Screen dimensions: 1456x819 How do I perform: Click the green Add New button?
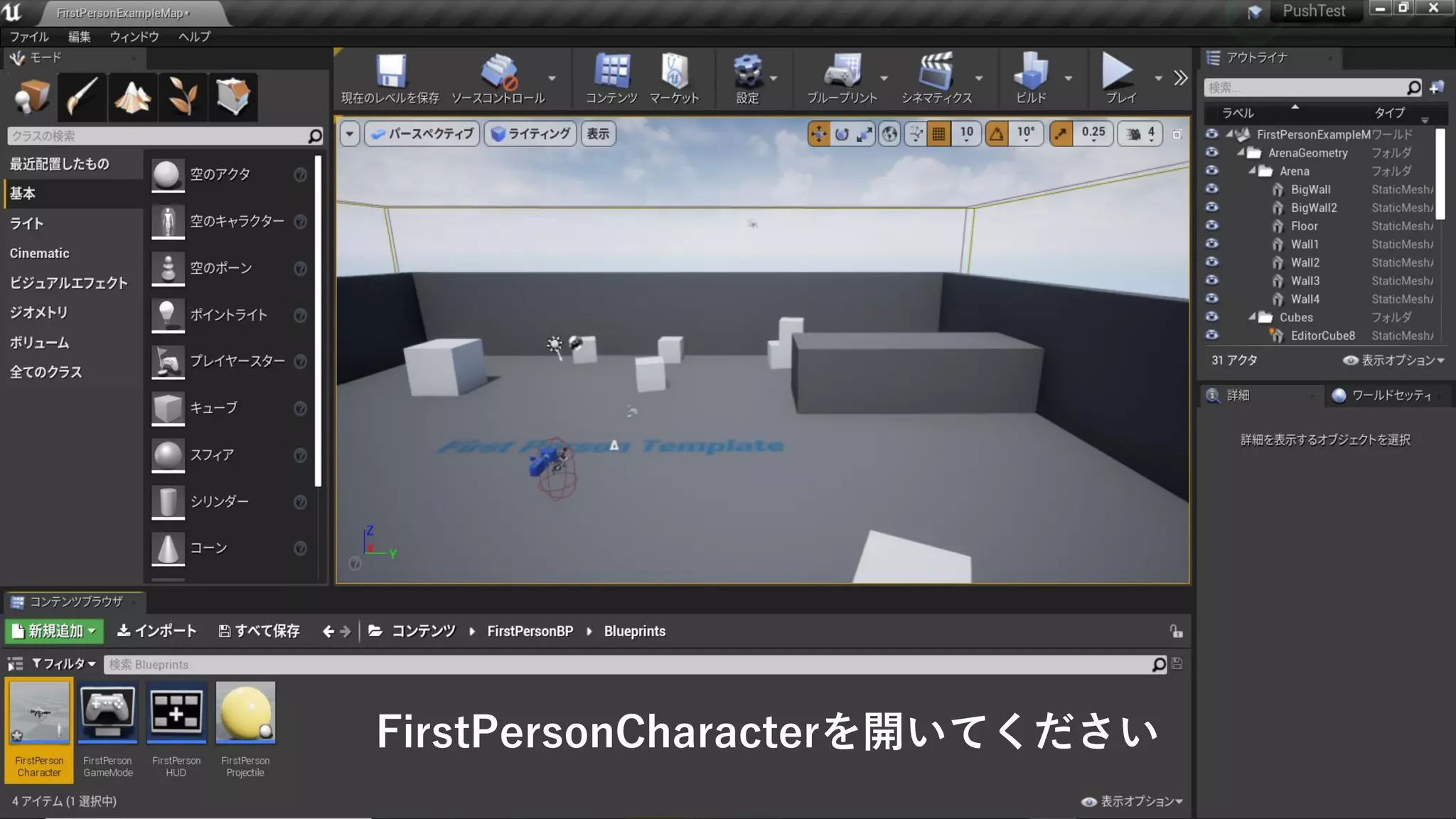[54, 631]
